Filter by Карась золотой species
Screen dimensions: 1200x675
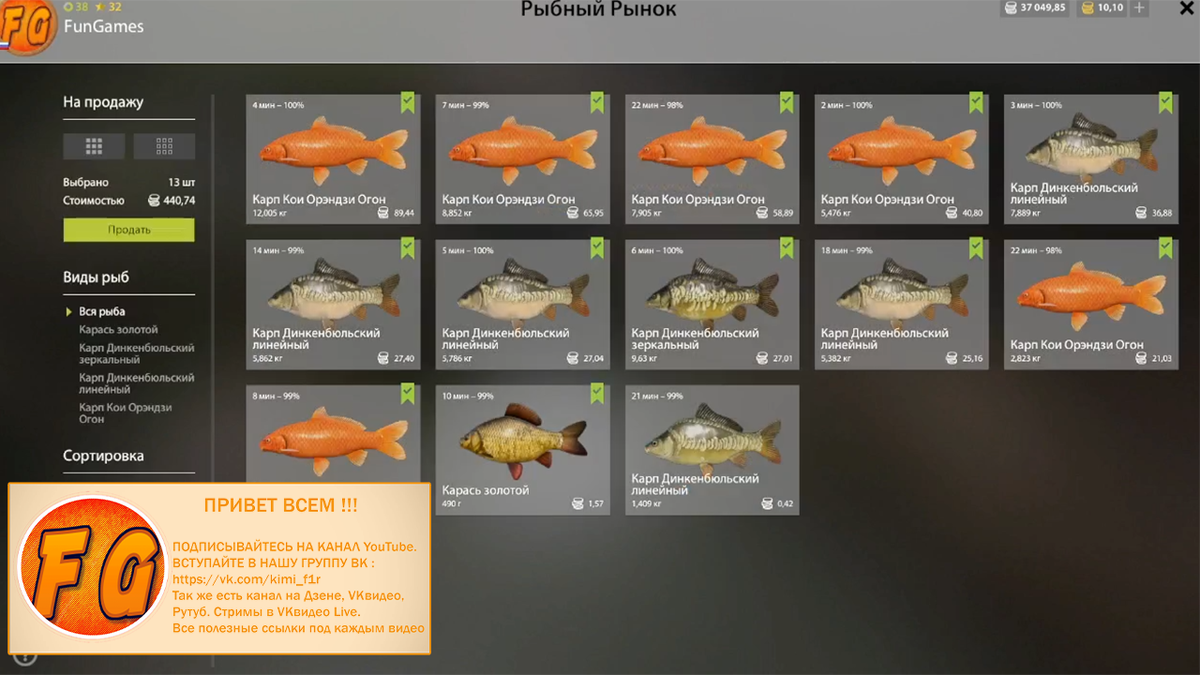pos(119,330)
